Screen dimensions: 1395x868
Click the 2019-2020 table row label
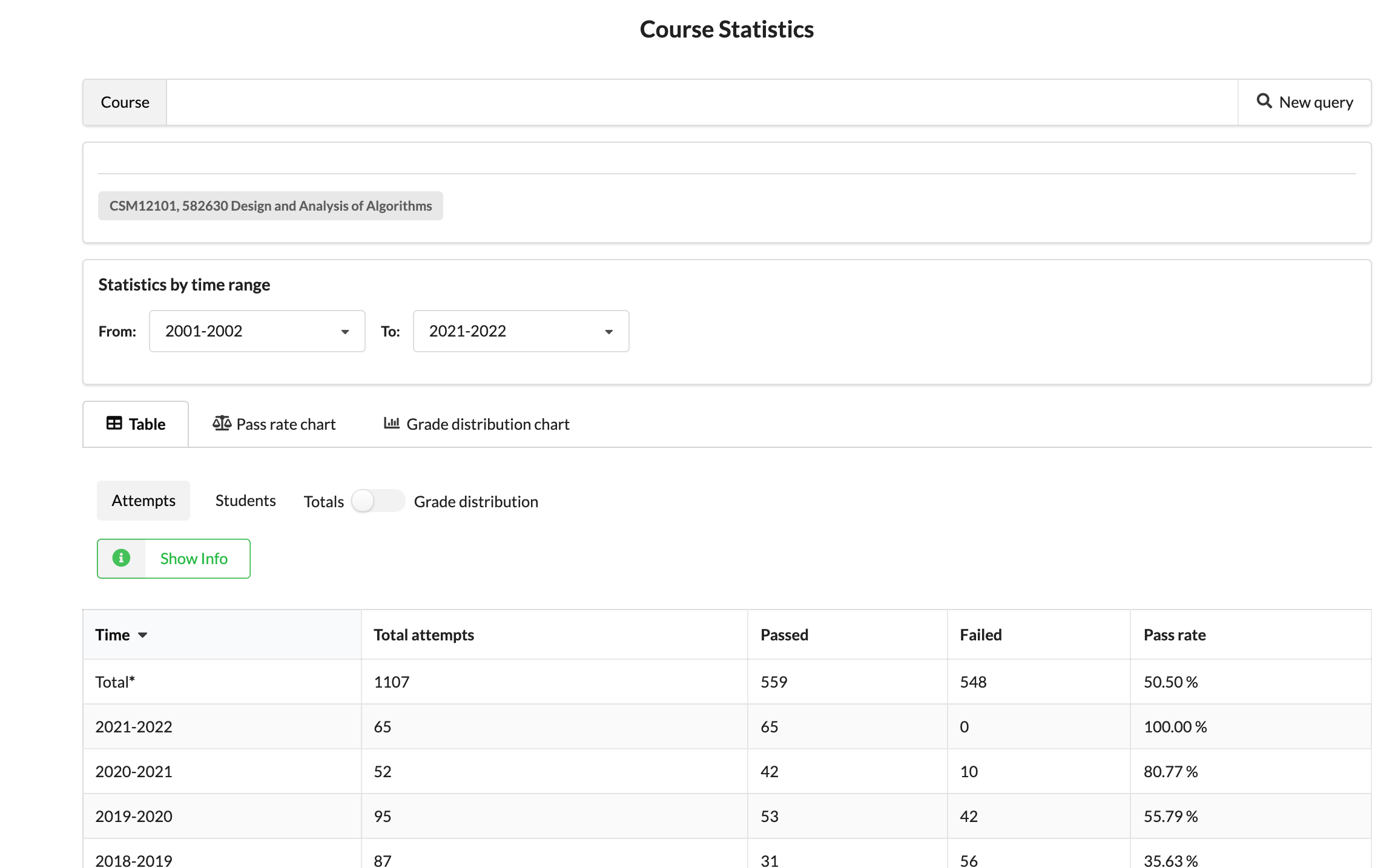134,817
